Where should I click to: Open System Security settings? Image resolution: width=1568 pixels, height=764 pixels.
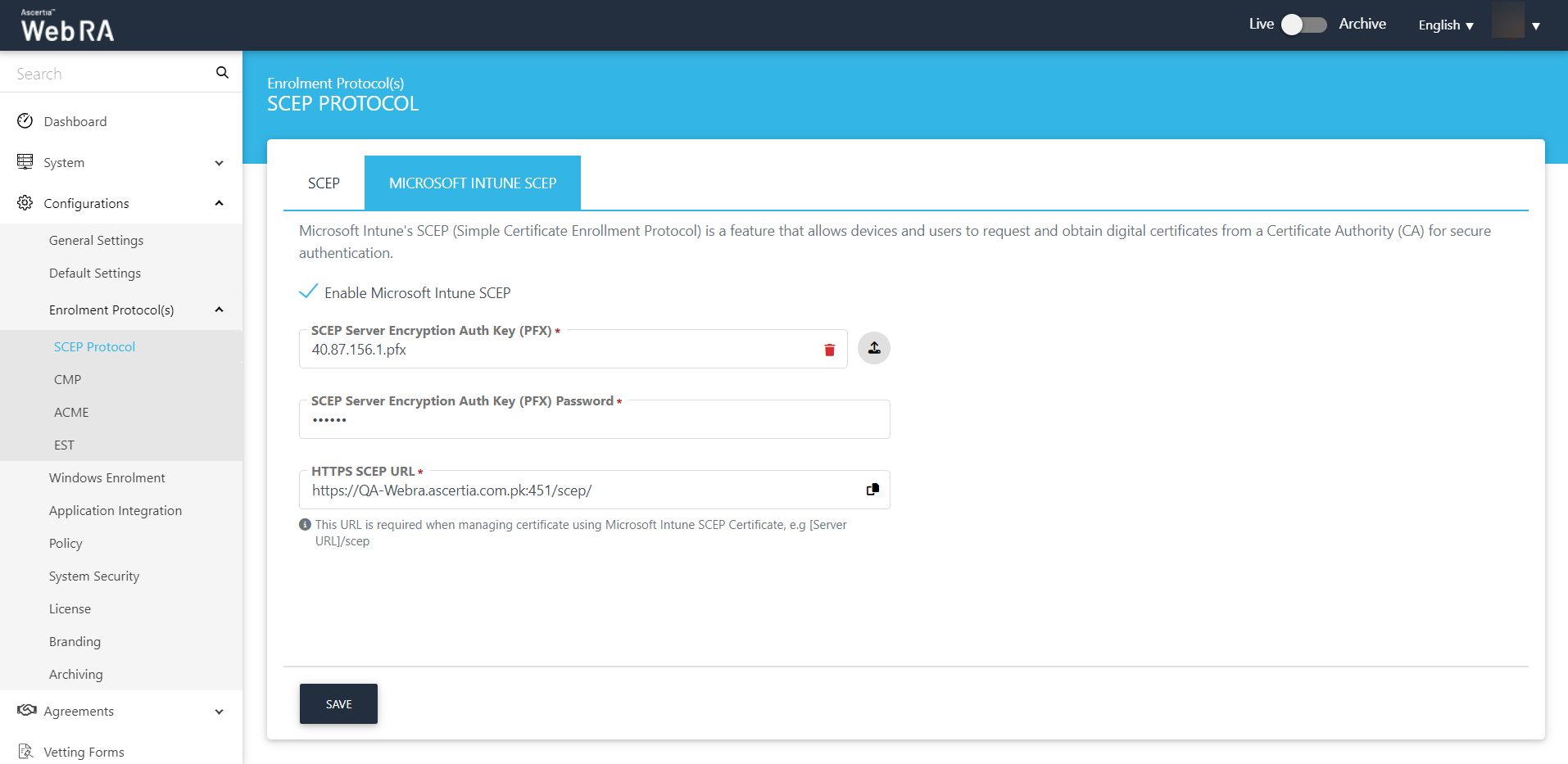pos(94,576)
